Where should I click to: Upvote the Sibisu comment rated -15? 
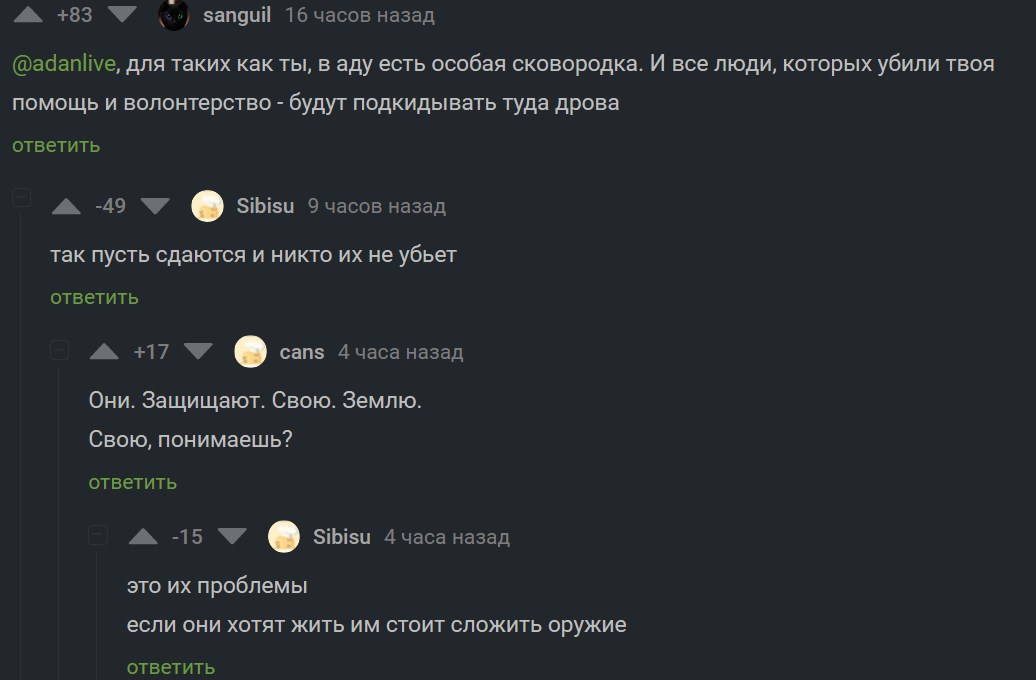click(x=143, y=536)
